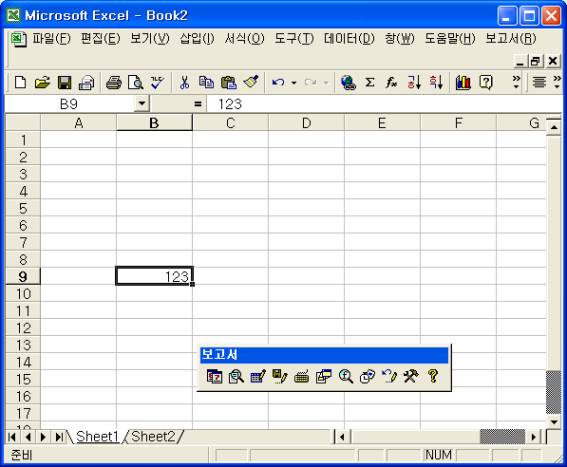
Task: Switch to the Sheet2 tab
Action: [153, 437]
